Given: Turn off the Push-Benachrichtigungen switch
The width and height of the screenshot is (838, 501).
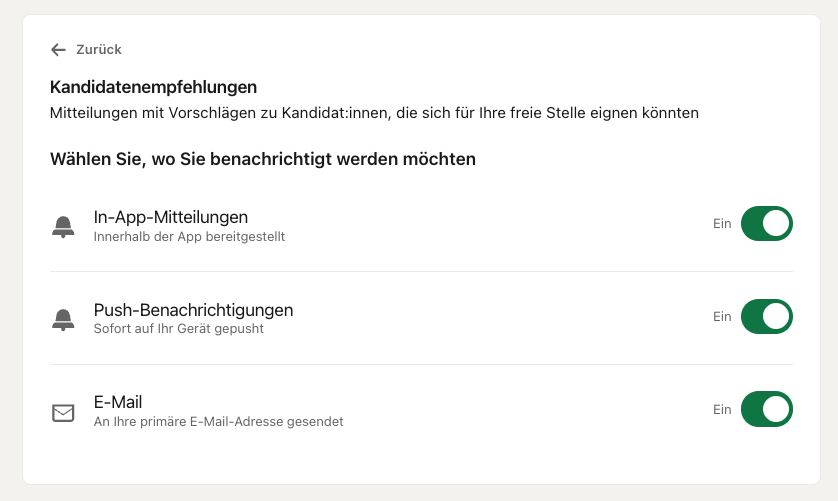Looking at the screenshot, I should pos(766,317).
